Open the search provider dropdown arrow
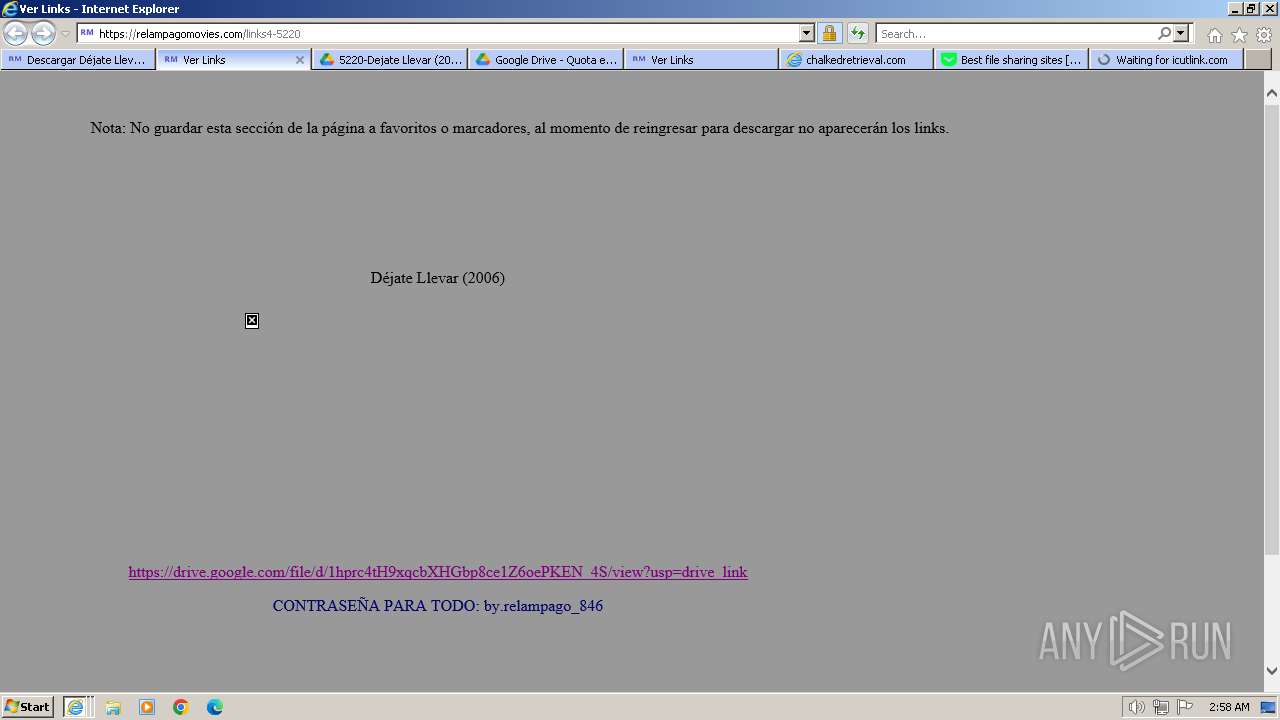The height and width of the screenshot is (720, 1280). (x=1181, y=33)
